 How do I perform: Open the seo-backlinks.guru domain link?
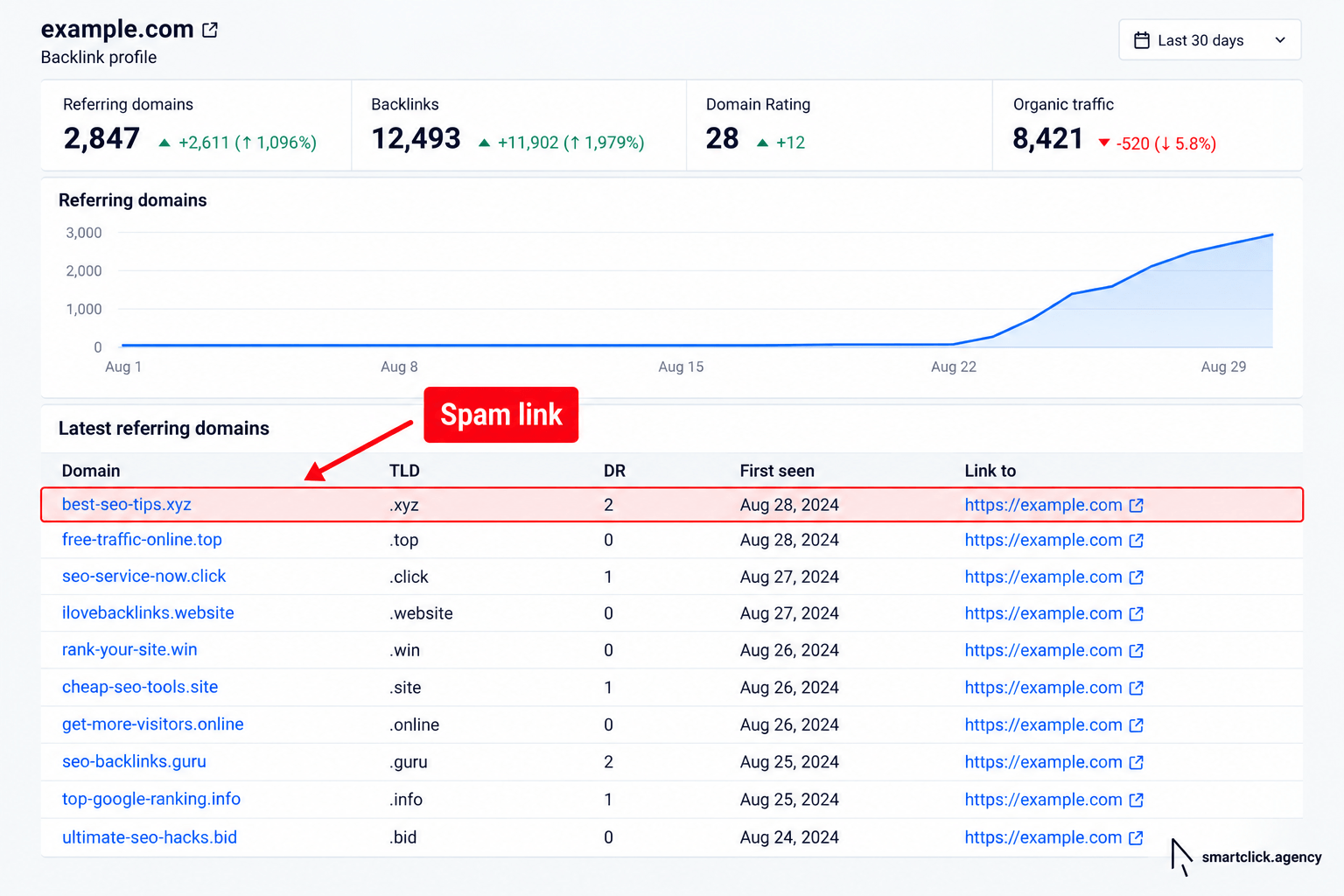click(134, 761)
